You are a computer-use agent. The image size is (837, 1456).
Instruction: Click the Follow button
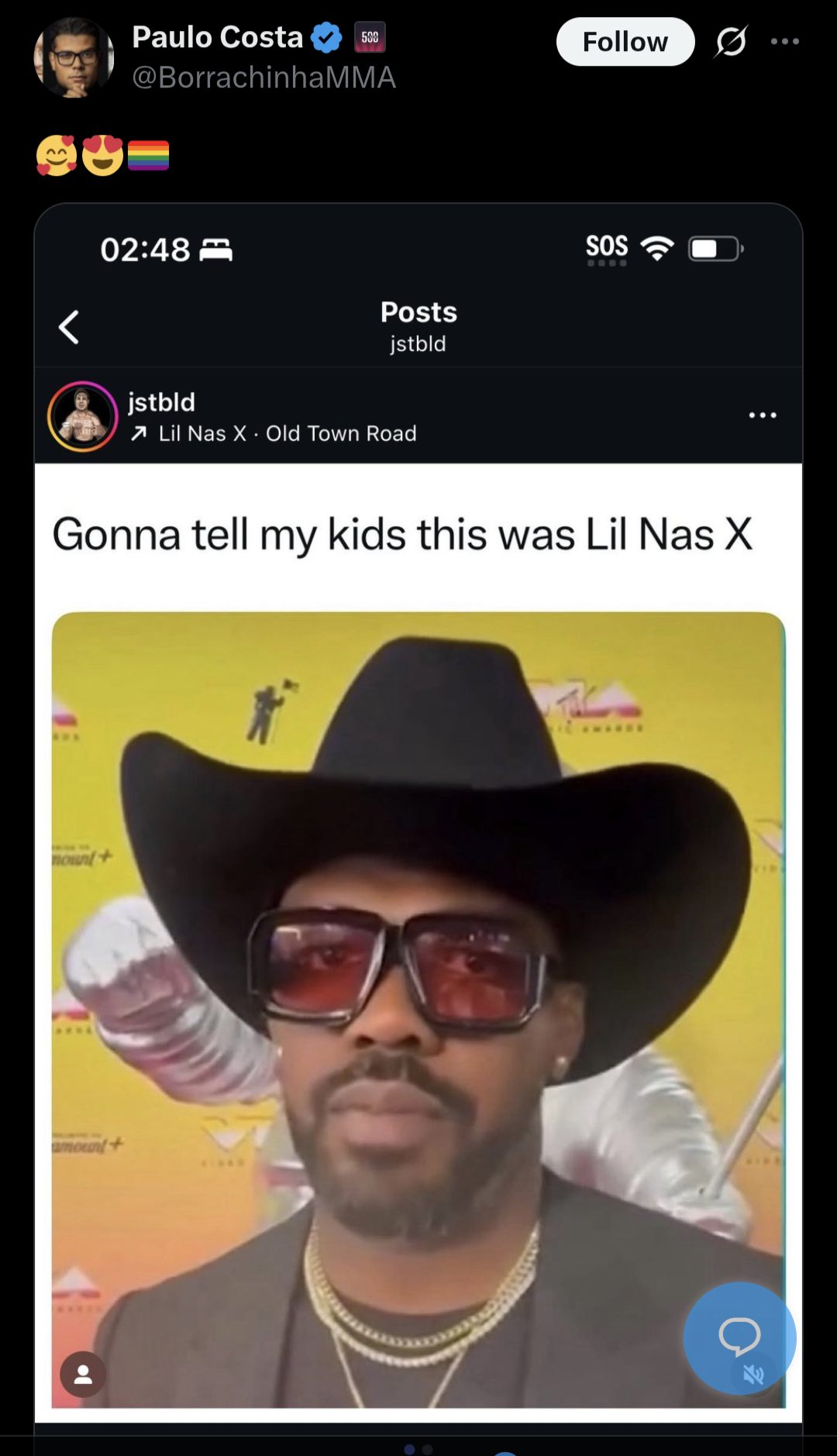pyautogui.click(x=625, y=42)
